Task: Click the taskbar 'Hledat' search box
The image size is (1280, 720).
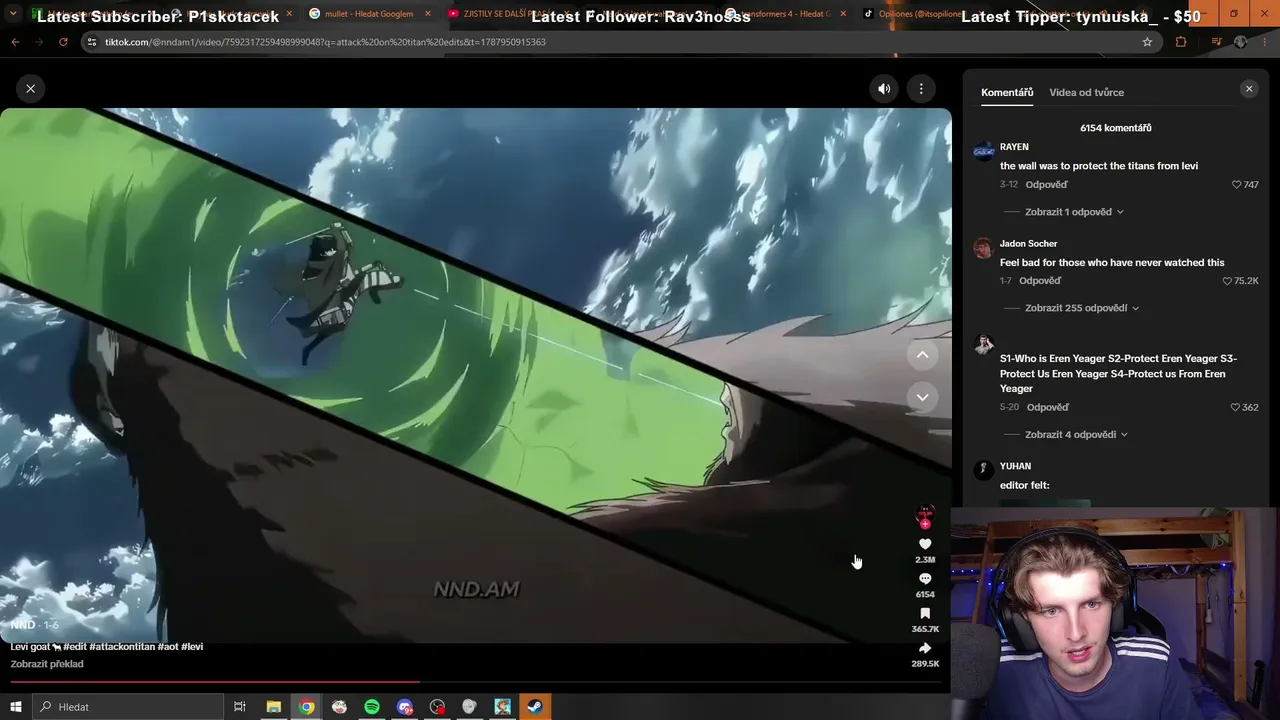Action: [x=127, y=707]
